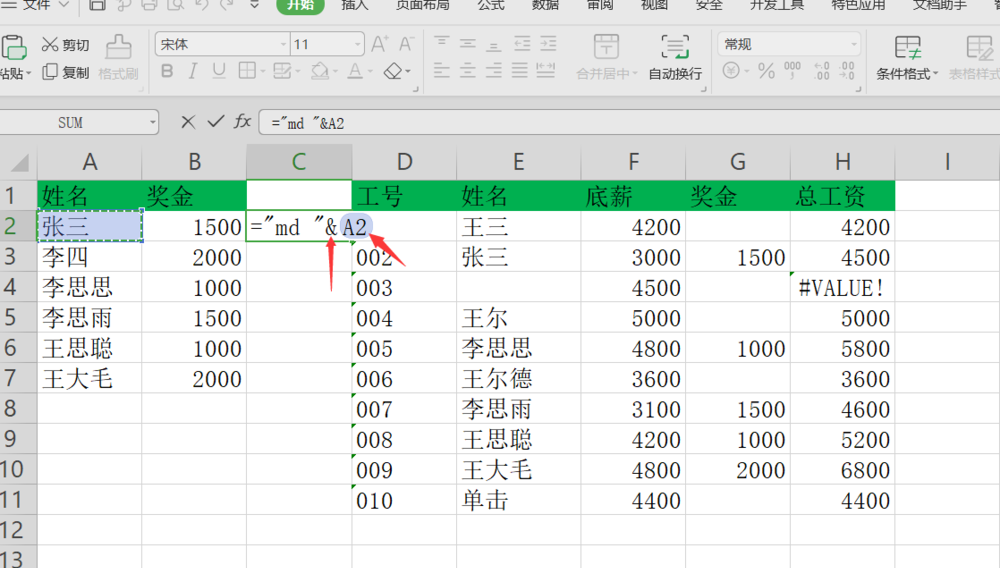Expand the font name dropdown 宋体
This screenshot has height=568, width=1000.
tap(283, 45)
